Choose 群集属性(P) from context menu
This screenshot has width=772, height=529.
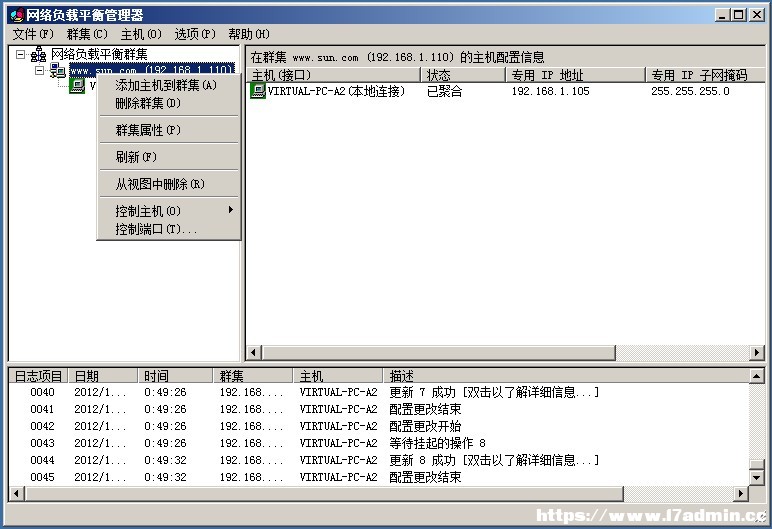point(168,130)
